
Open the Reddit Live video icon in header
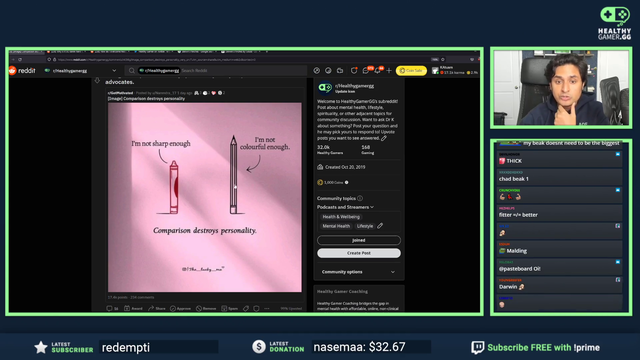[x=340, y=71]
